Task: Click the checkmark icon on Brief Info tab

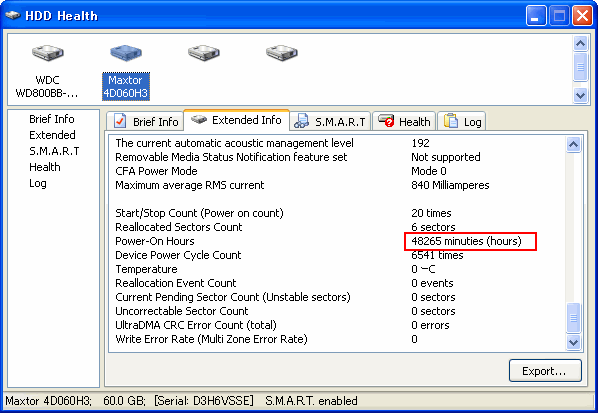Action: point(120,121)
